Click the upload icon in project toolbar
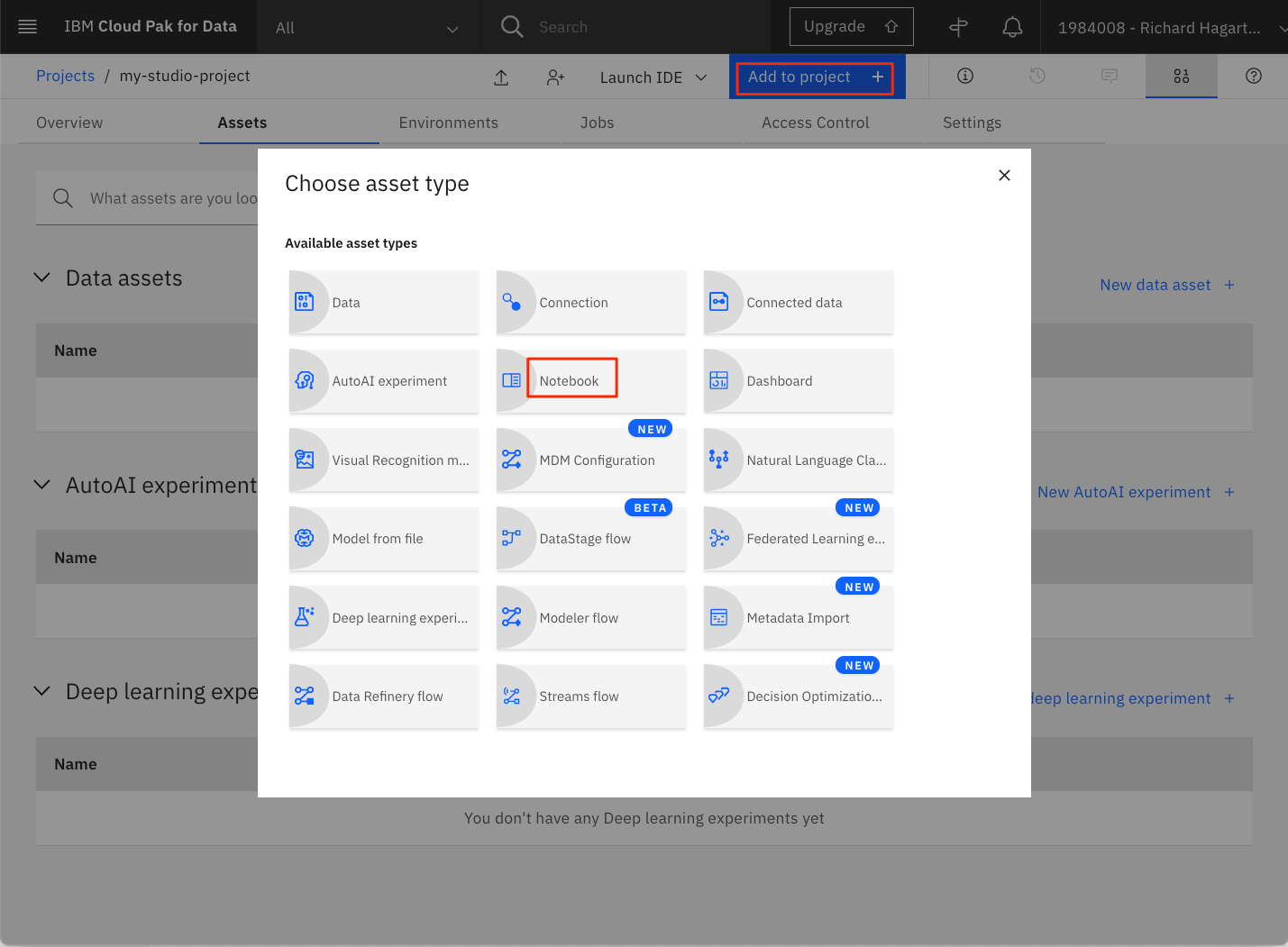1288x947 pixels. point(501,77)
